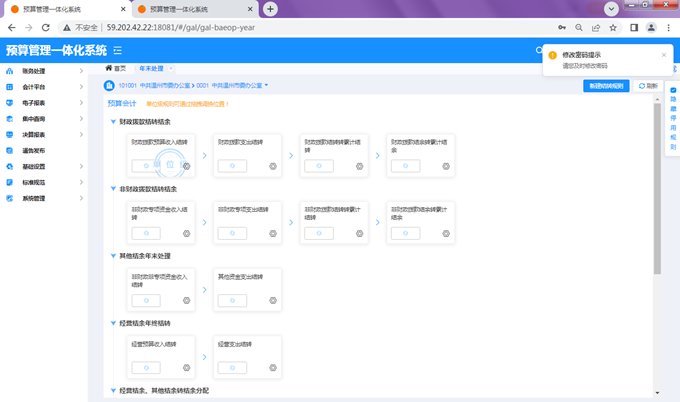Collapse the 财政拨款结转结余 section
The height and width of the screenshot is (402, 680).
(113, 122)
